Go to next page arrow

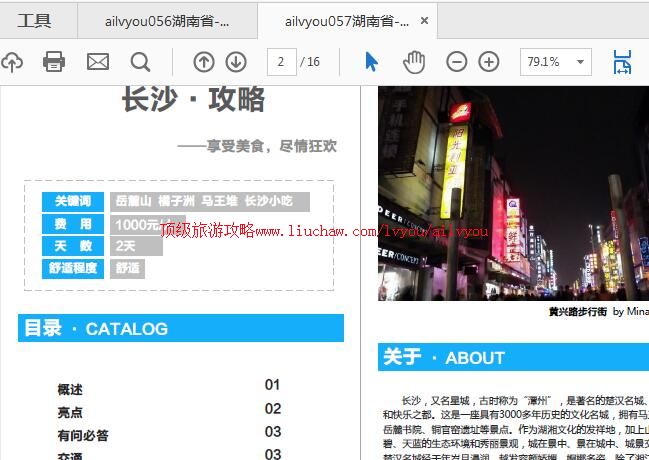[x=236, y=62]
